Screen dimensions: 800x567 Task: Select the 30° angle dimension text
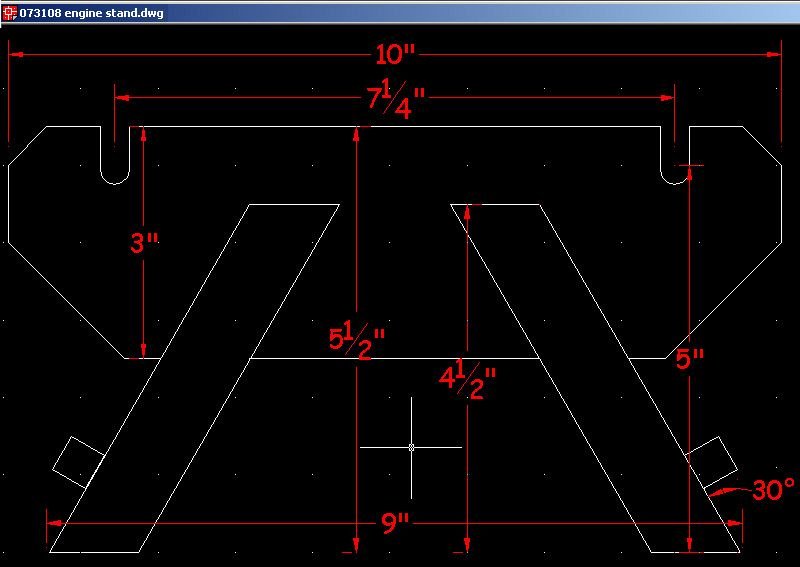click(773, 490)
